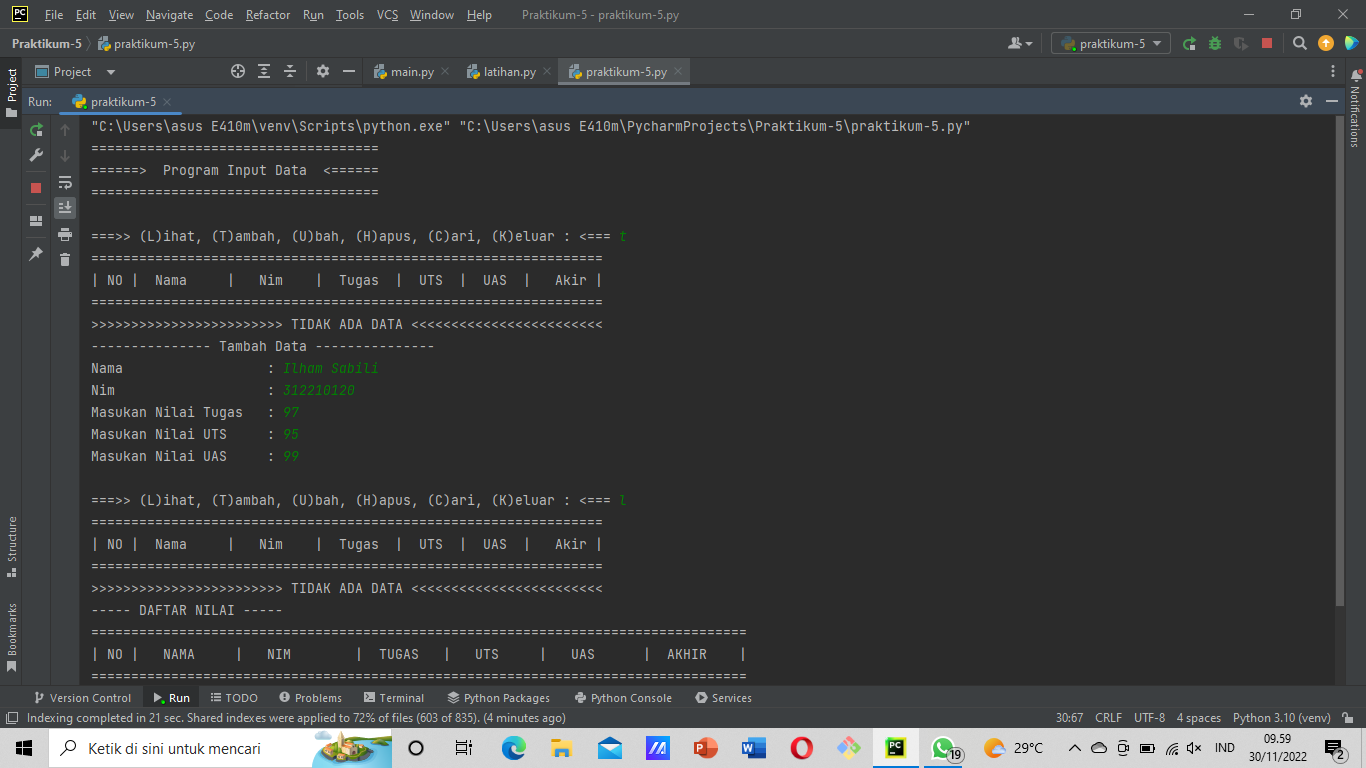Change the UTF-8 file encoding

[x=1149, y=718]
